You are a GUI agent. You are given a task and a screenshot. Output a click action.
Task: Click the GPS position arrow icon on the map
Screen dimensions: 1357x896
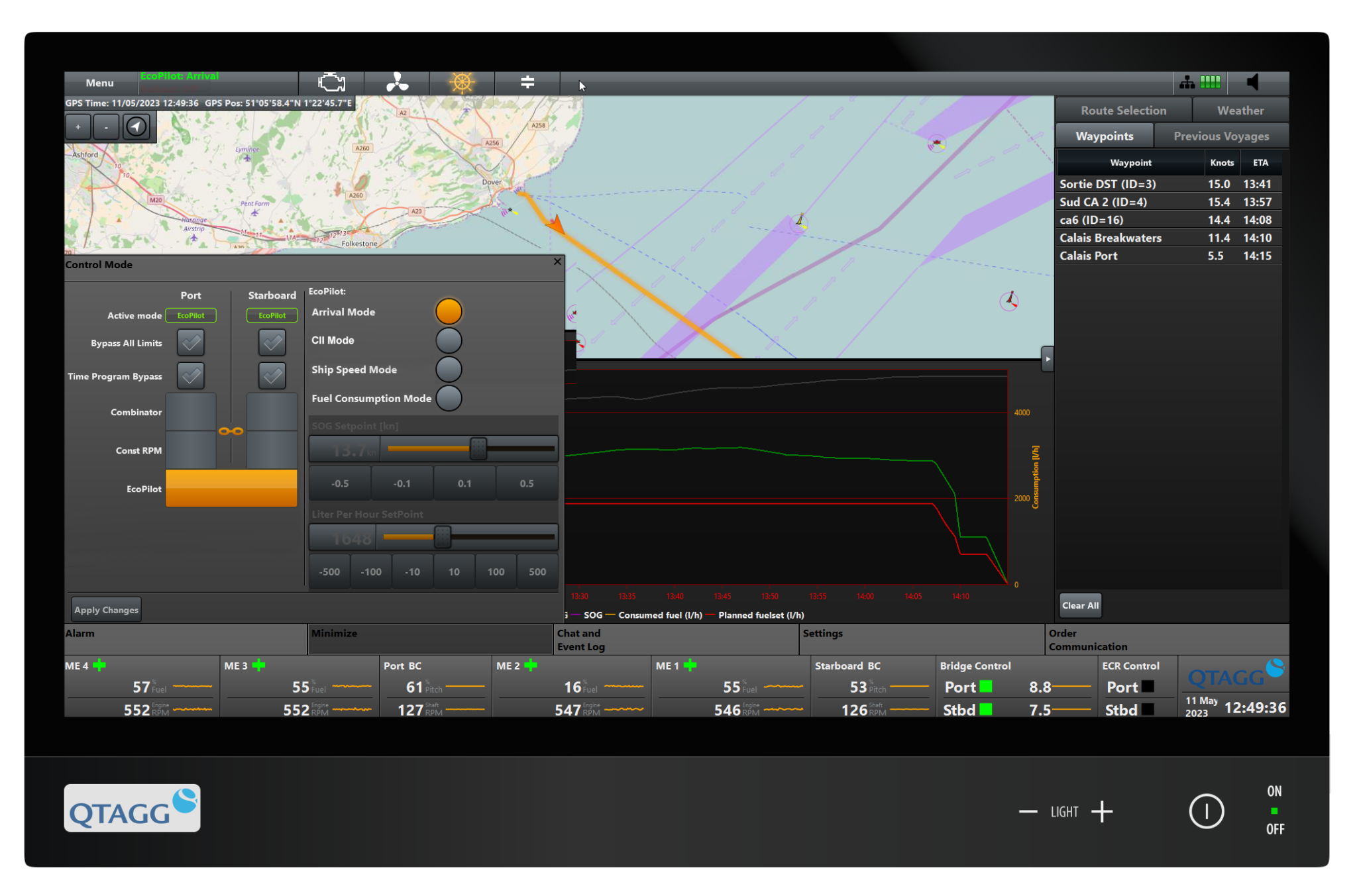(x=136, y=126)
